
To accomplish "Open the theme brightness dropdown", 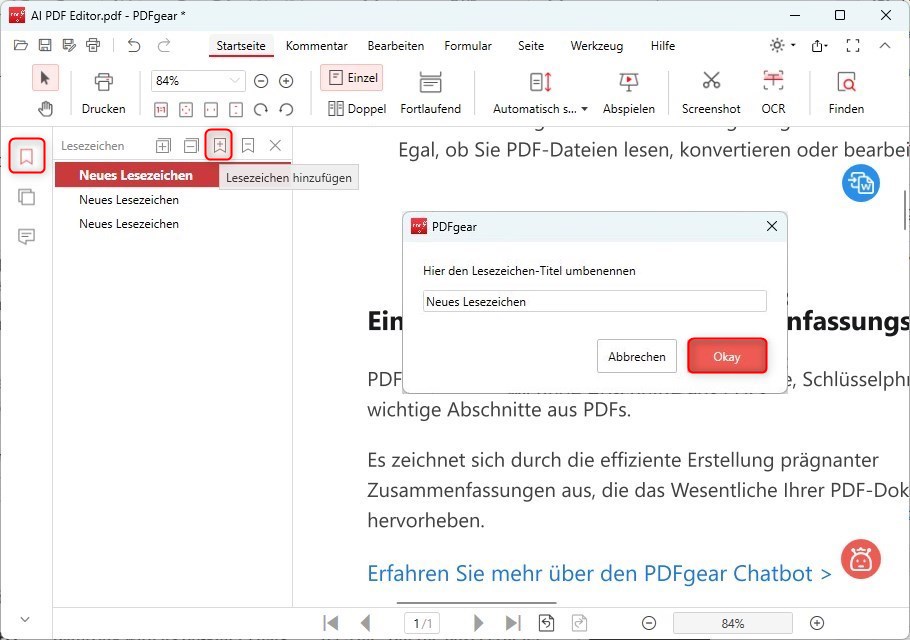I will click(x=782, y=45).
